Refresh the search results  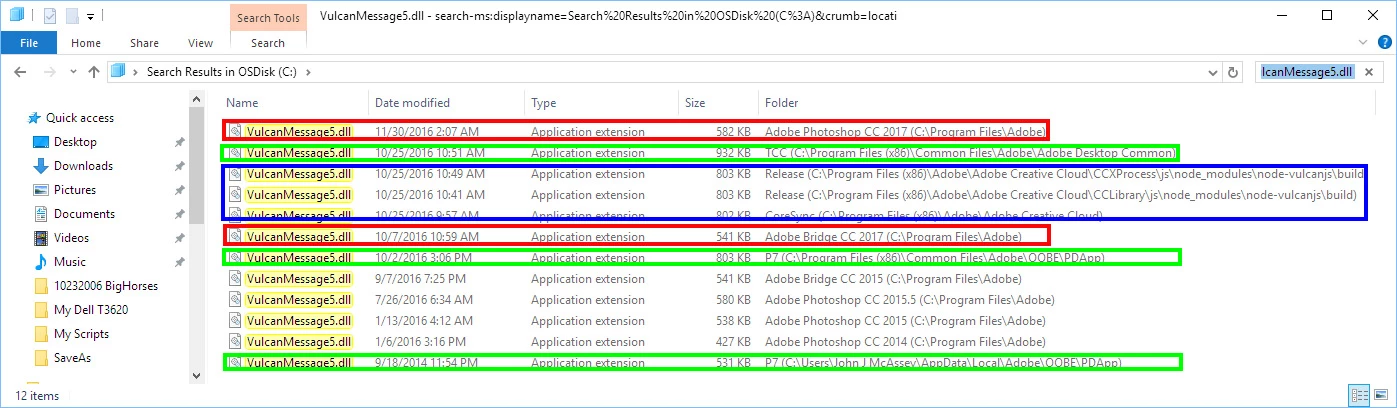[1233, 72]
